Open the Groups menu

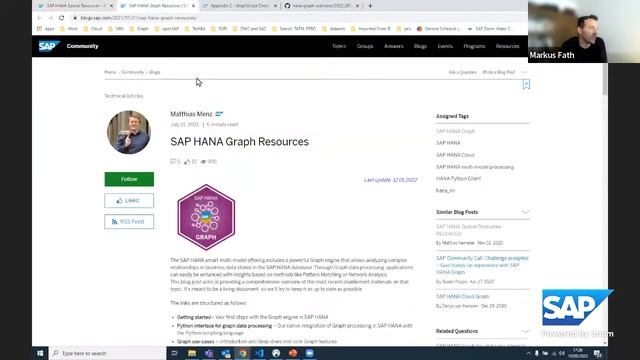[365, 46]
